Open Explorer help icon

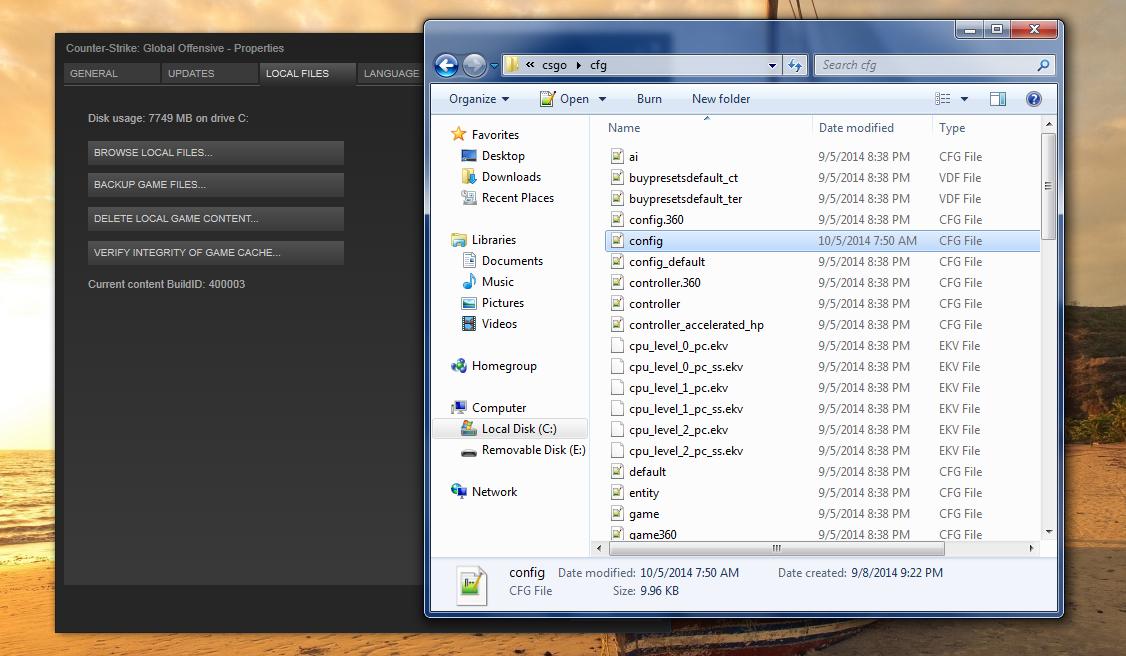point(1033,99)
